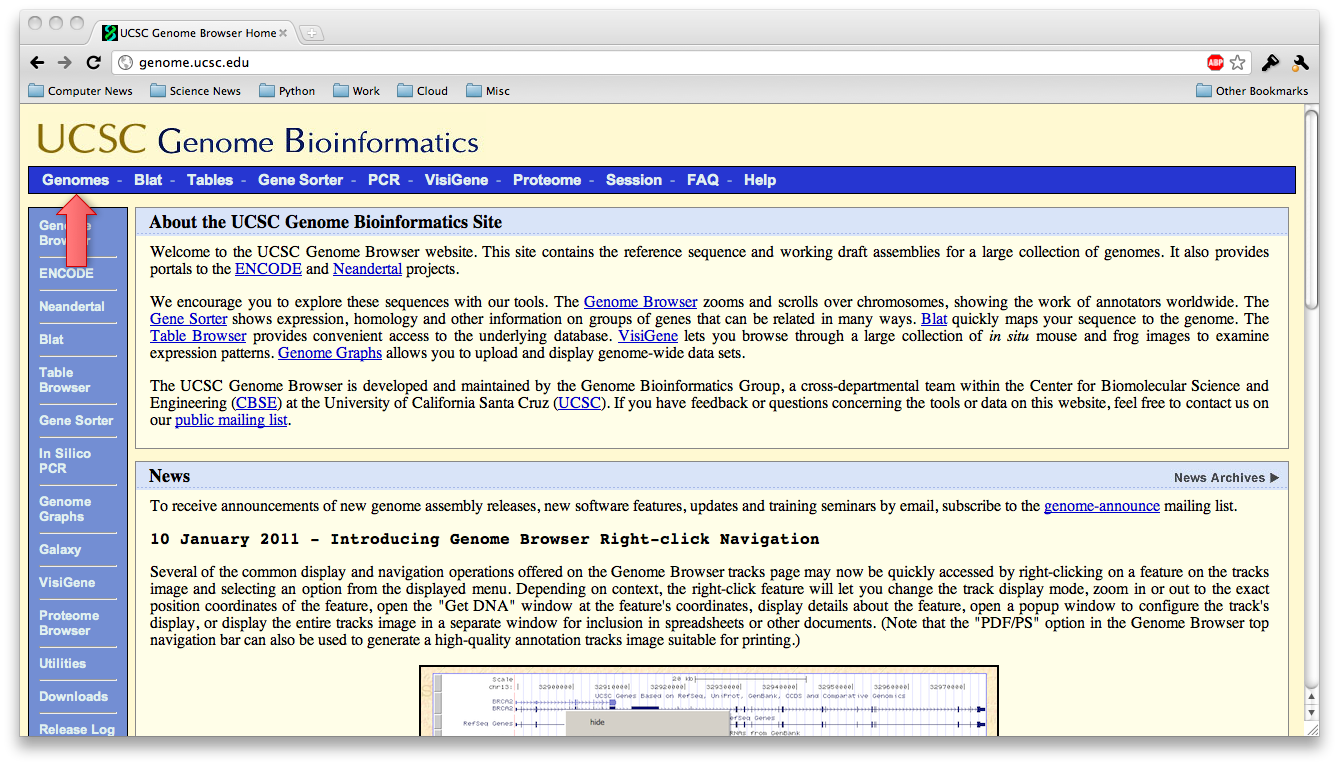Screen dimensions: 1339x766
Task: Open Tables in top navigation bar
Action: 210,180
